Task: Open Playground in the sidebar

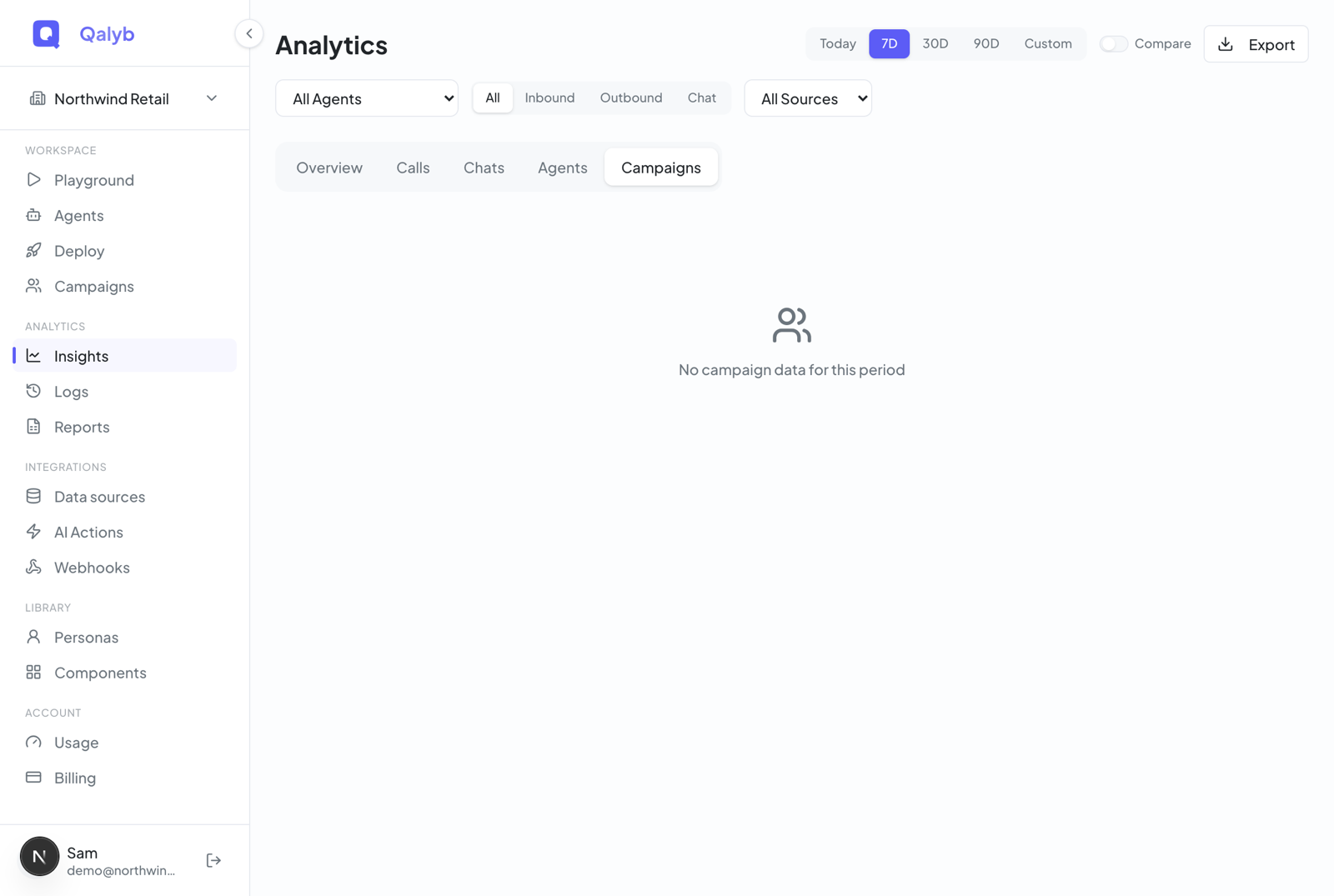Action: coord(125,180)
